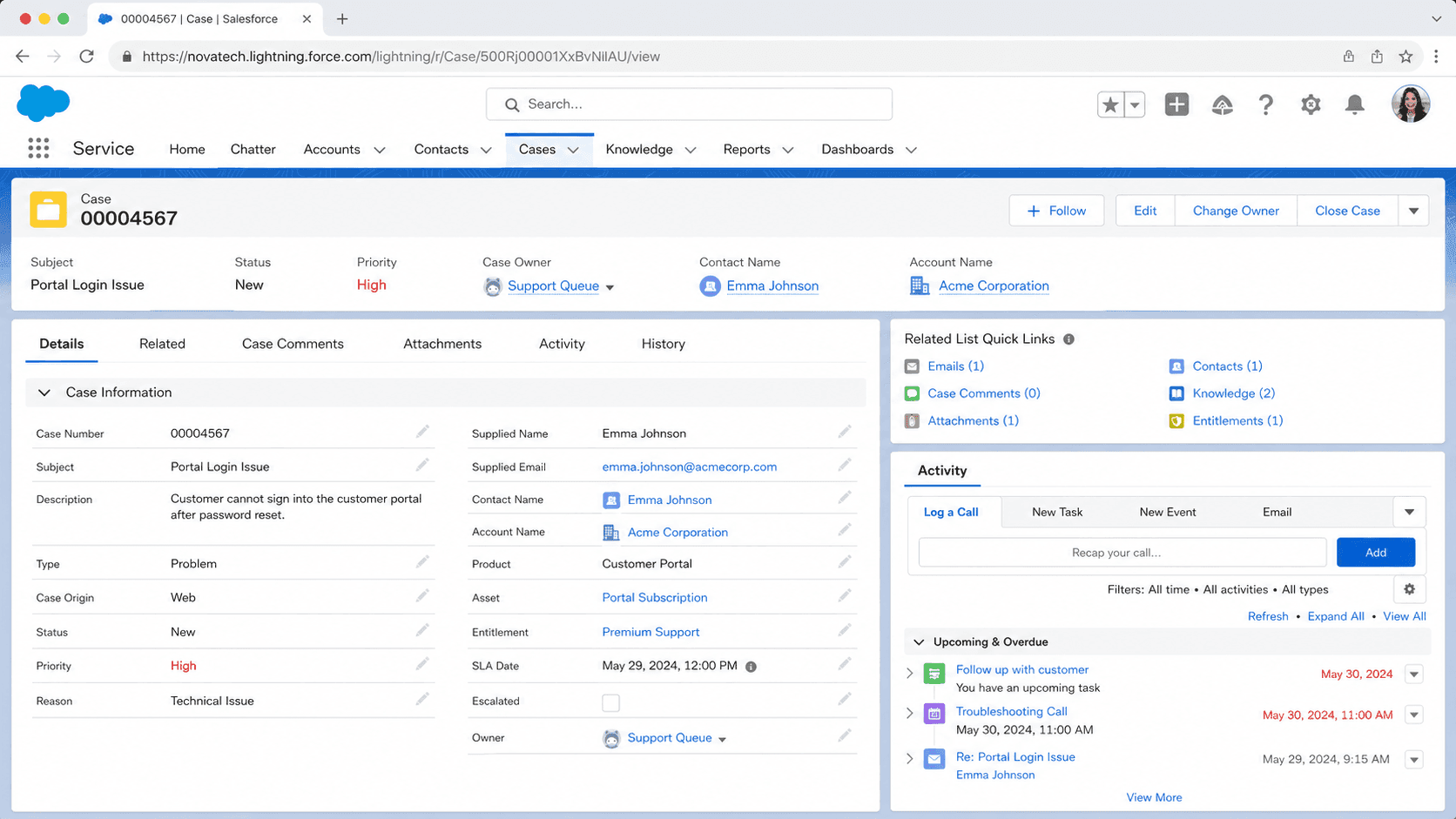Open the App Launcher grid icon

(x=38, y=149)
